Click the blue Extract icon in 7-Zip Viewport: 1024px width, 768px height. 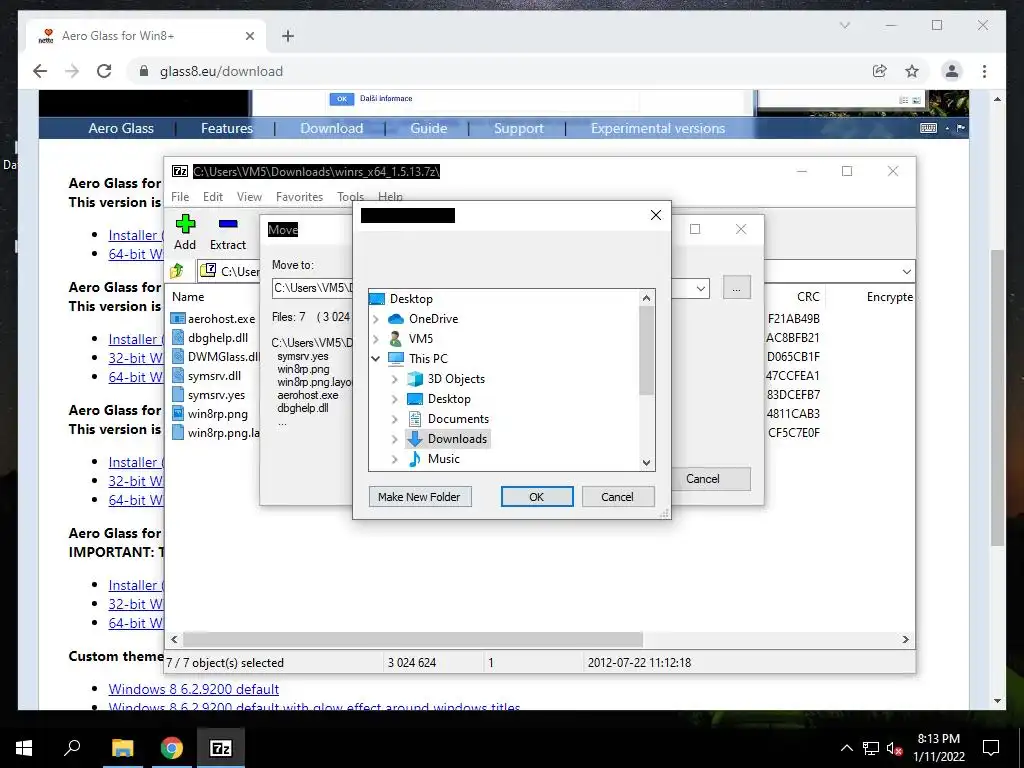227,232
